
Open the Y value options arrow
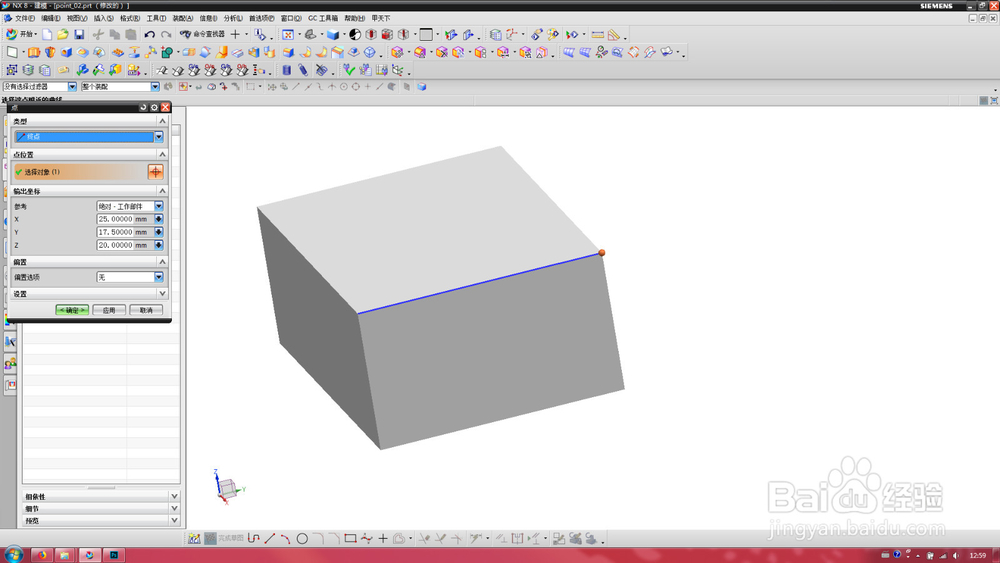coord(159,232)
